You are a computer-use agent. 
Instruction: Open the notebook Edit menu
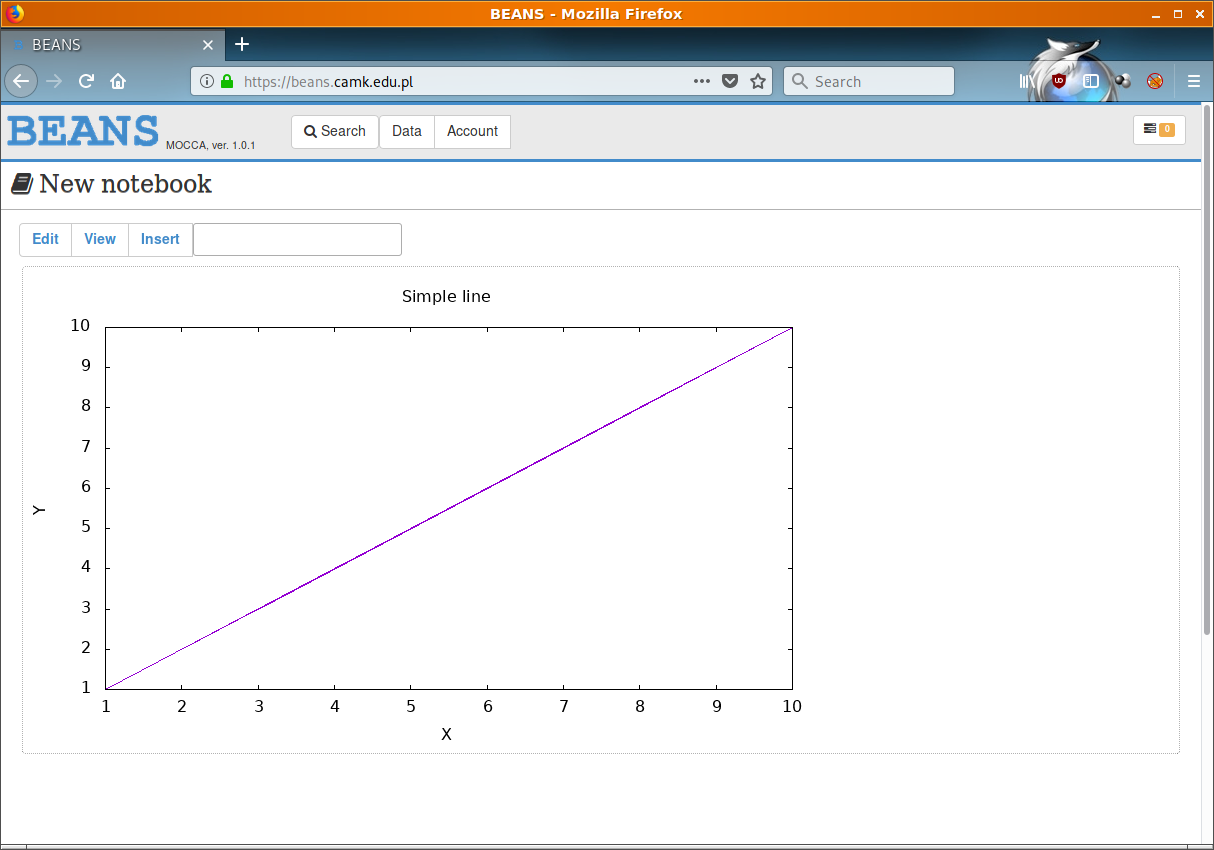click(x=45, y=239)
